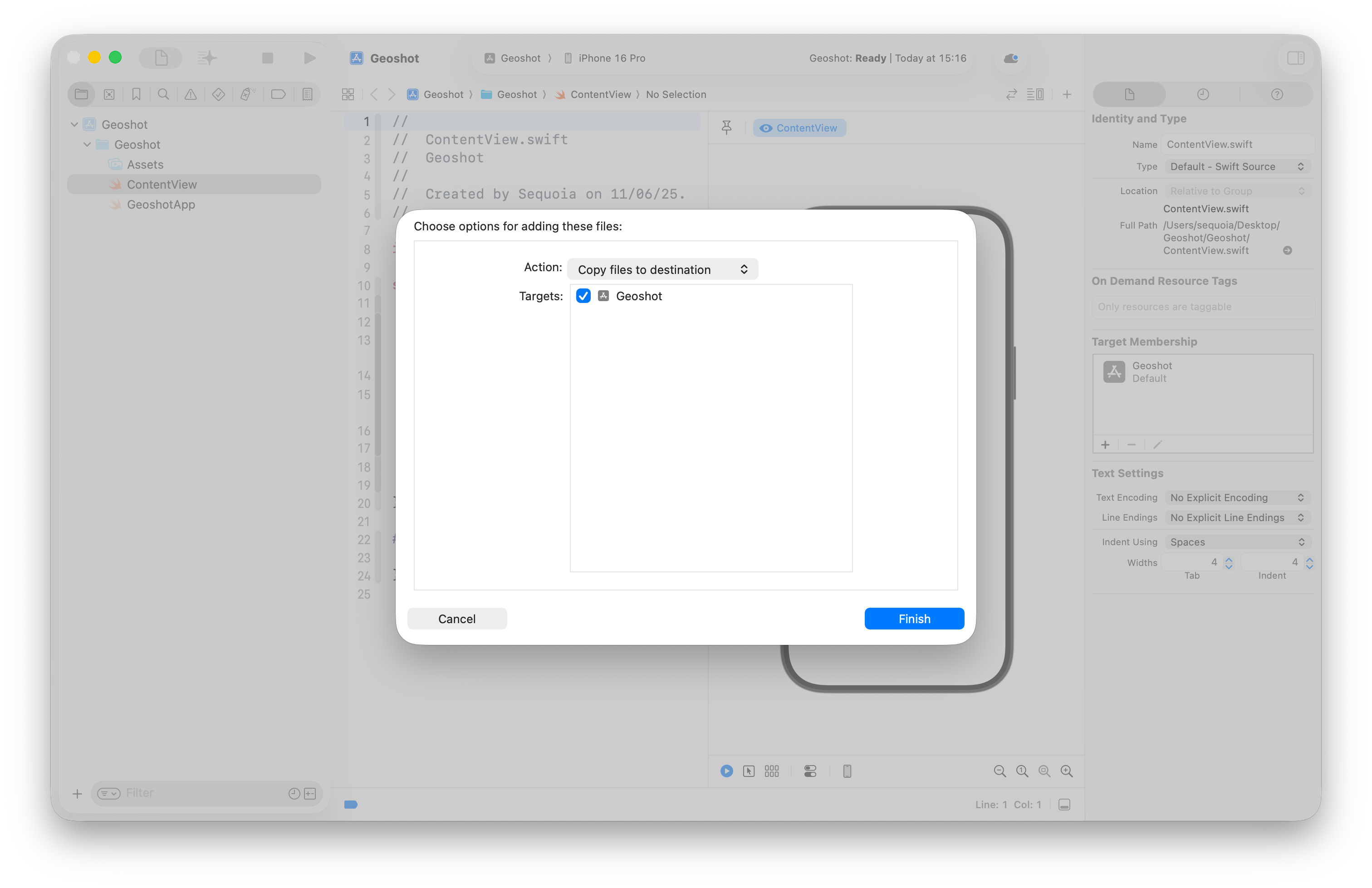The image size is (1372, 888).
Task: Click ContentView in the jump bar breadcrumb
Action: [600, 94]
